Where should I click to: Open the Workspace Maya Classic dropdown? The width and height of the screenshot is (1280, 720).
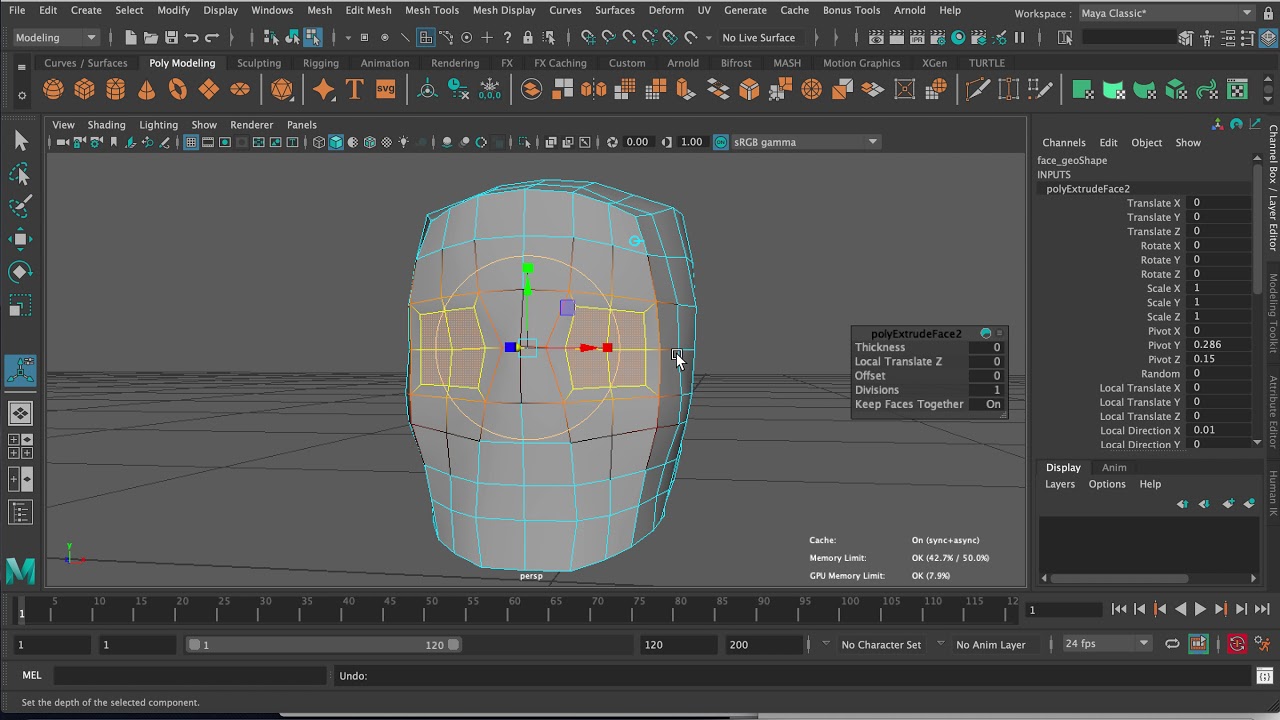point(1166,13)
